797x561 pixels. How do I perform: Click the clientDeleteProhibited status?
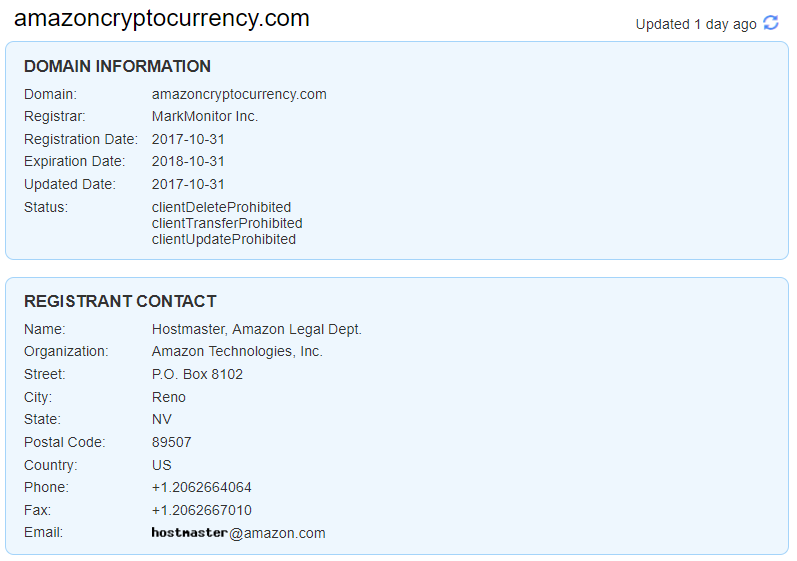click(x=221, y=207)
